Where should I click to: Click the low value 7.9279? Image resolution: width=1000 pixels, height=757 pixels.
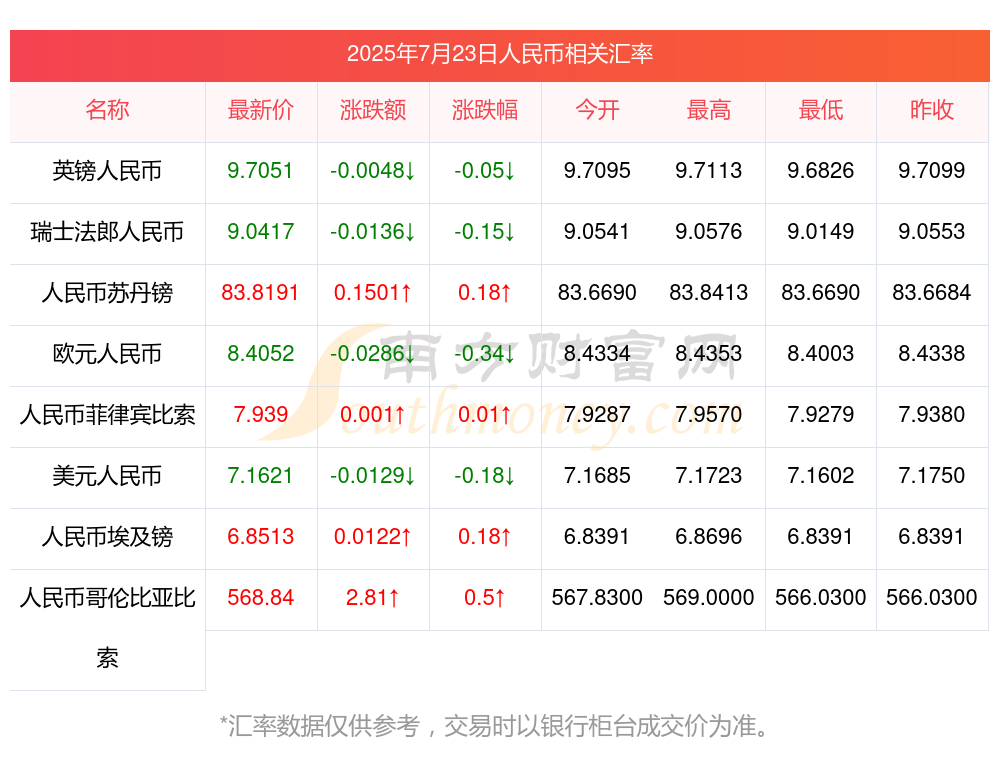tap(821, 415)
